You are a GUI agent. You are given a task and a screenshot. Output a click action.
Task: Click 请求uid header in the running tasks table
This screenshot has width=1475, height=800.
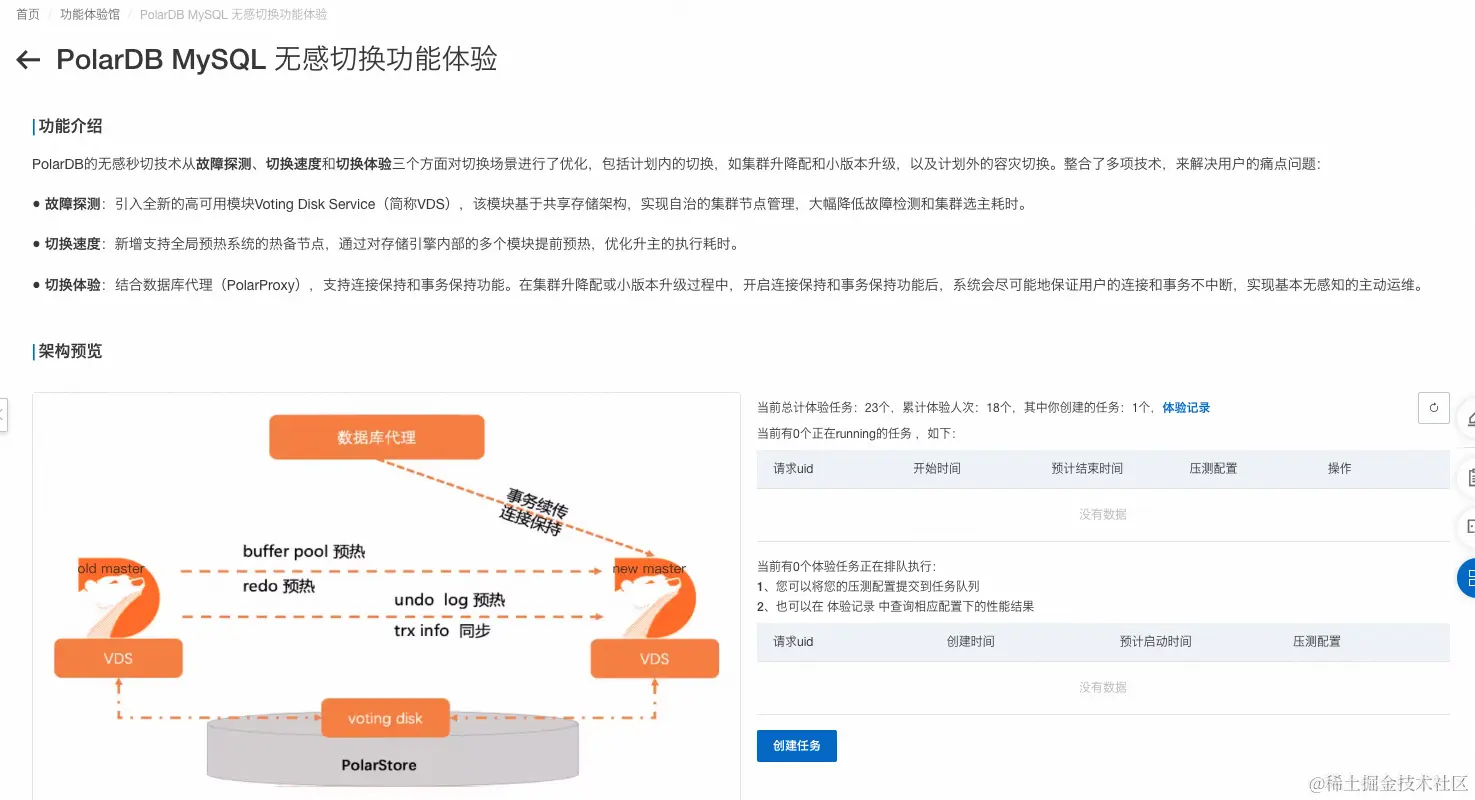click(794, 468)
